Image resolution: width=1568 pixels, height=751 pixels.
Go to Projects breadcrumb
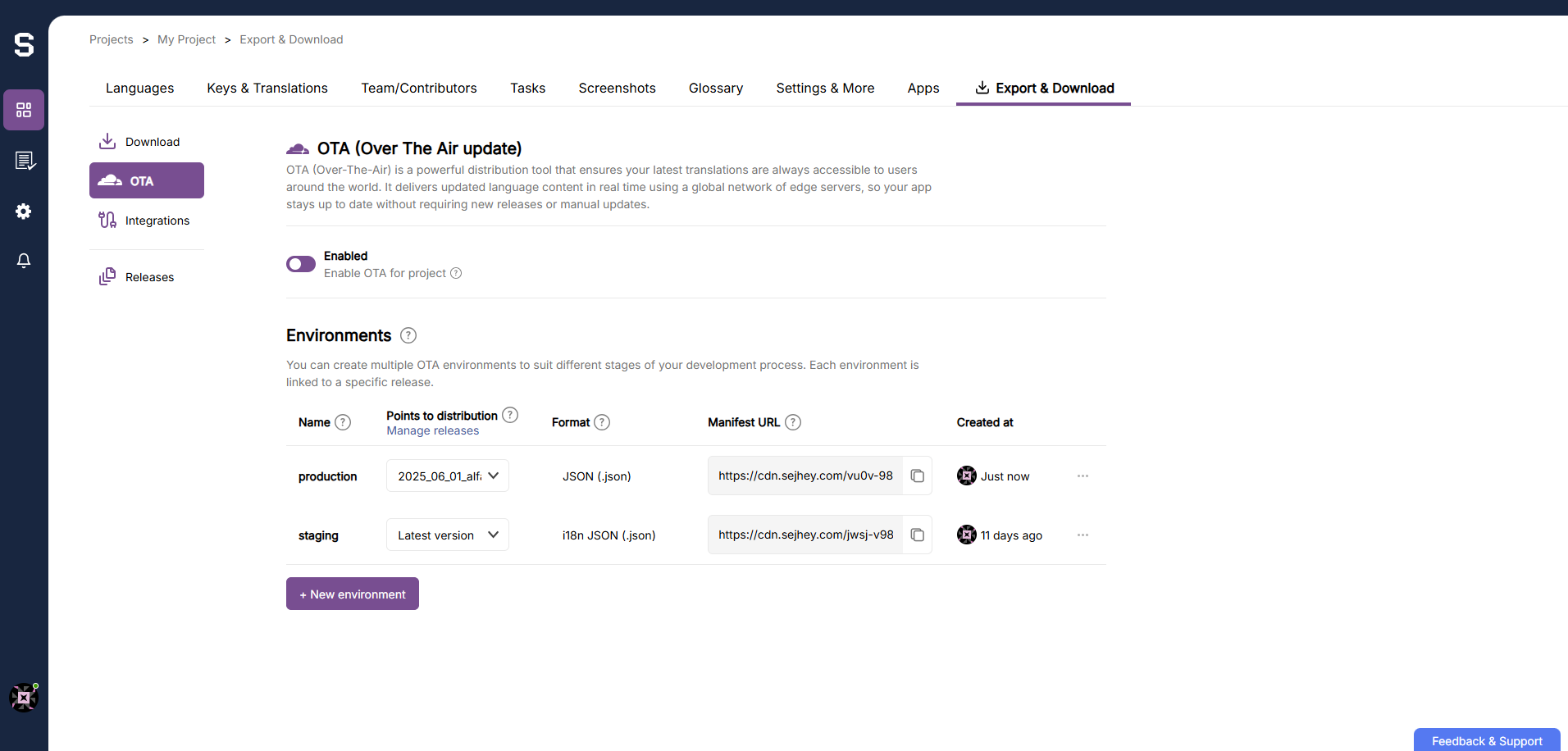pos(112,39)
